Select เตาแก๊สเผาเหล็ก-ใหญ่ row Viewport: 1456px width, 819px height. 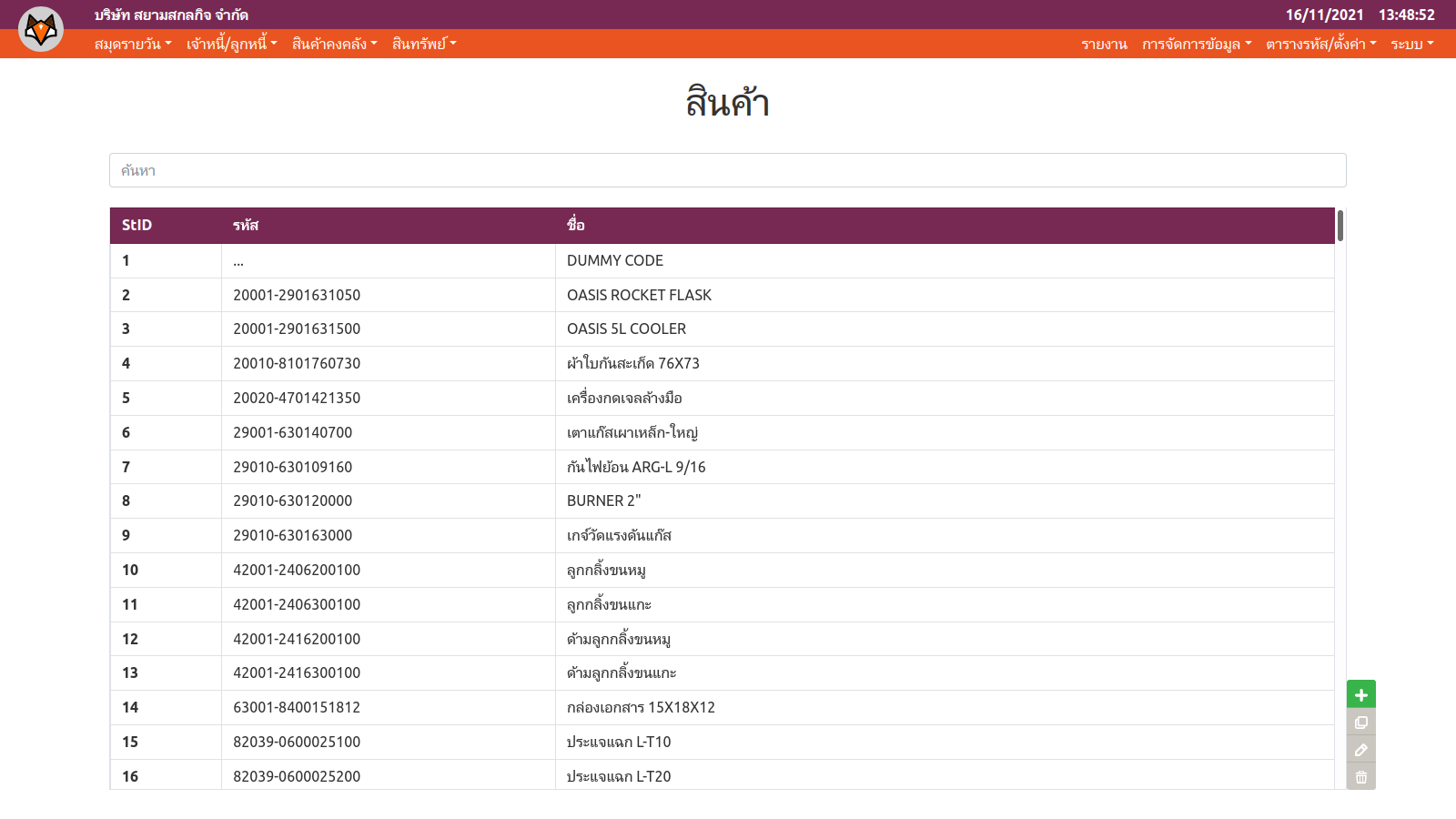point(723,432)
